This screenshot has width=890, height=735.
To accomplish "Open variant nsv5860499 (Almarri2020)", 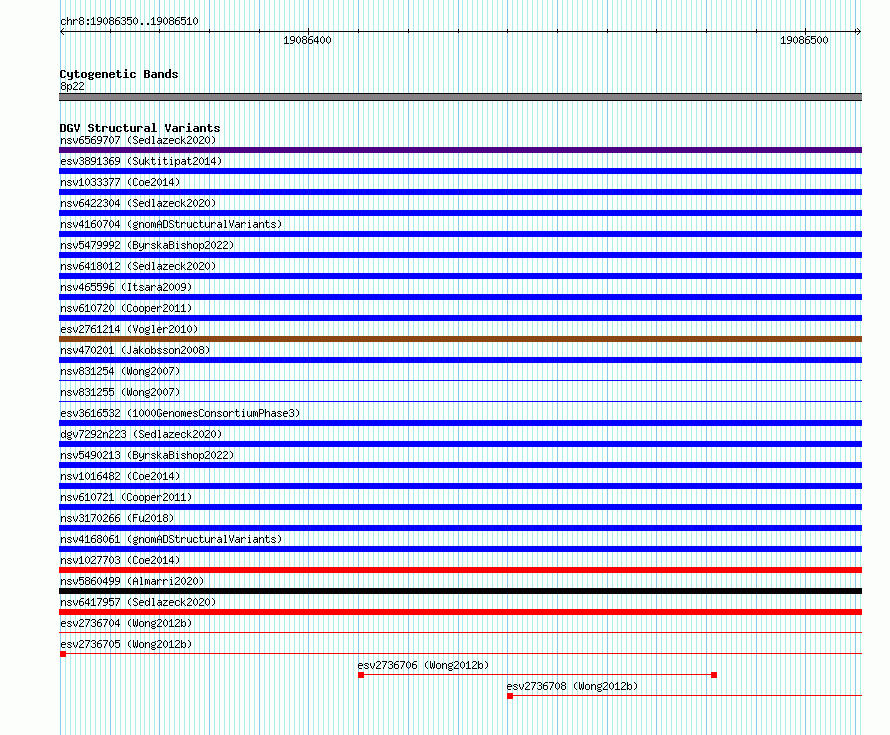I will pos(132,581).
